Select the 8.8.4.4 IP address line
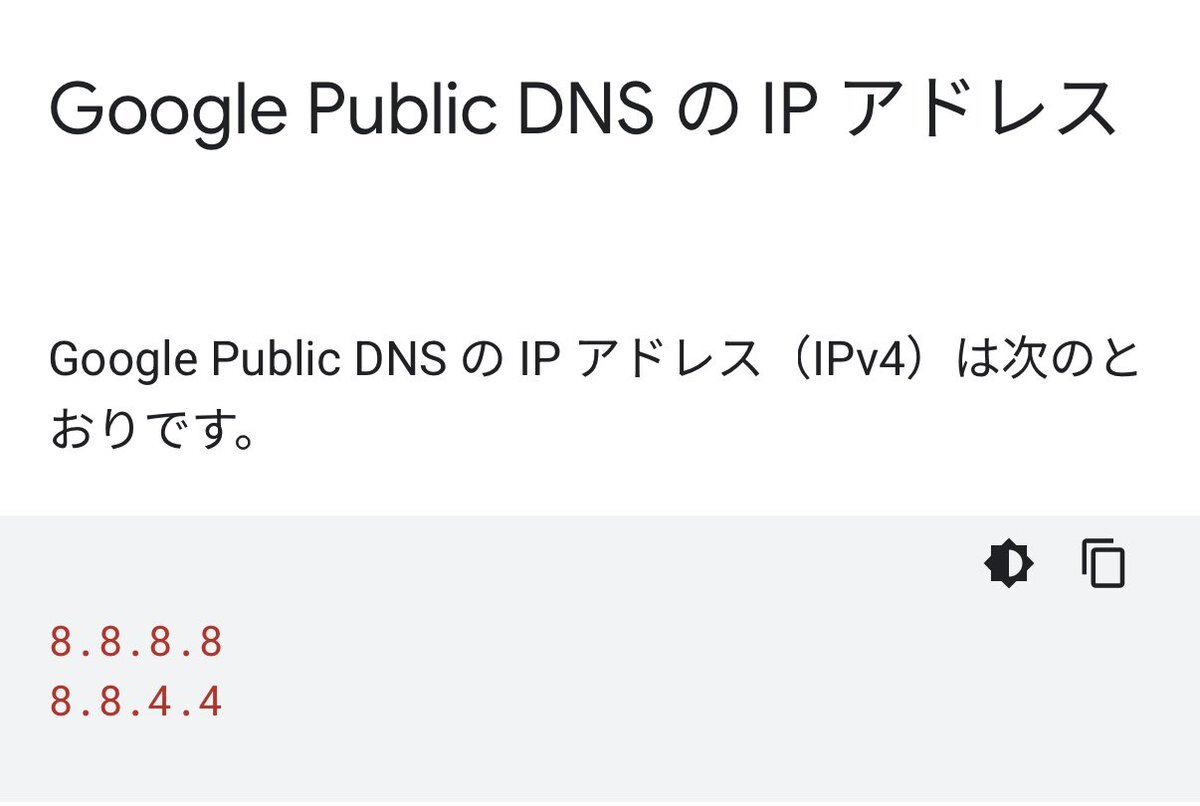 136,702
